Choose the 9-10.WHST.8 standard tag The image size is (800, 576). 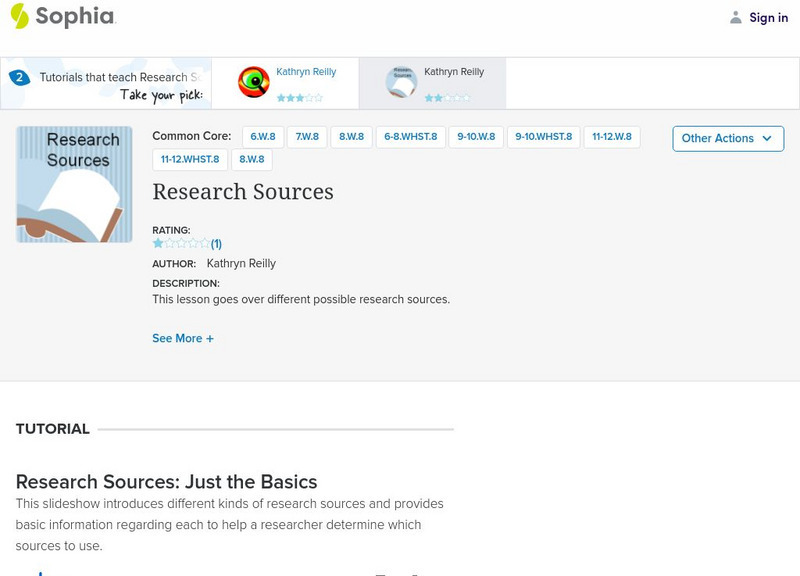(x=543, y=137)
